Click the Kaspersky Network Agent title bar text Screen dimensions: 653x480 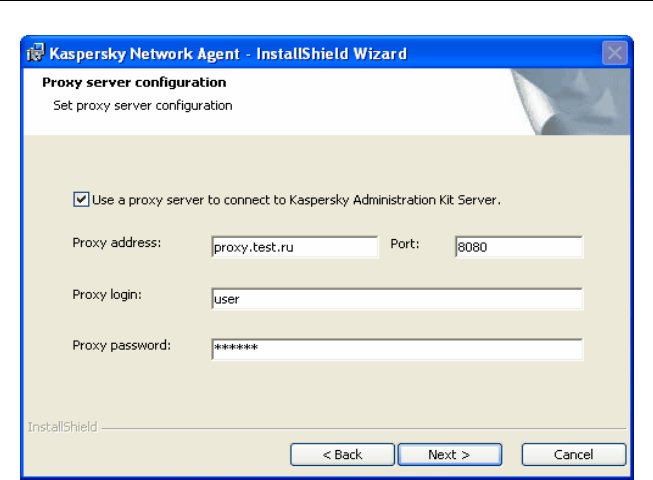pos(228,53)
